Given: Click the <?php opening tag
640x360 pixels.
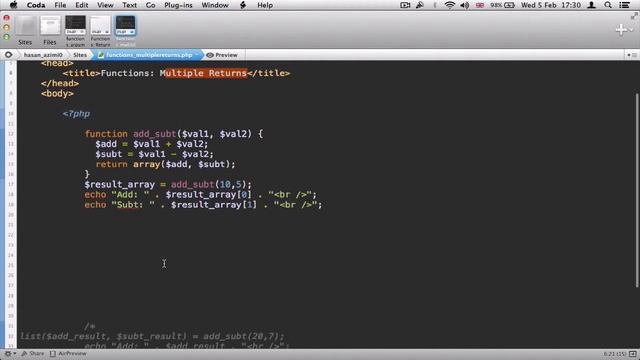Looking at the screenshot, I should pyautogui.click(x=76, y=114).
